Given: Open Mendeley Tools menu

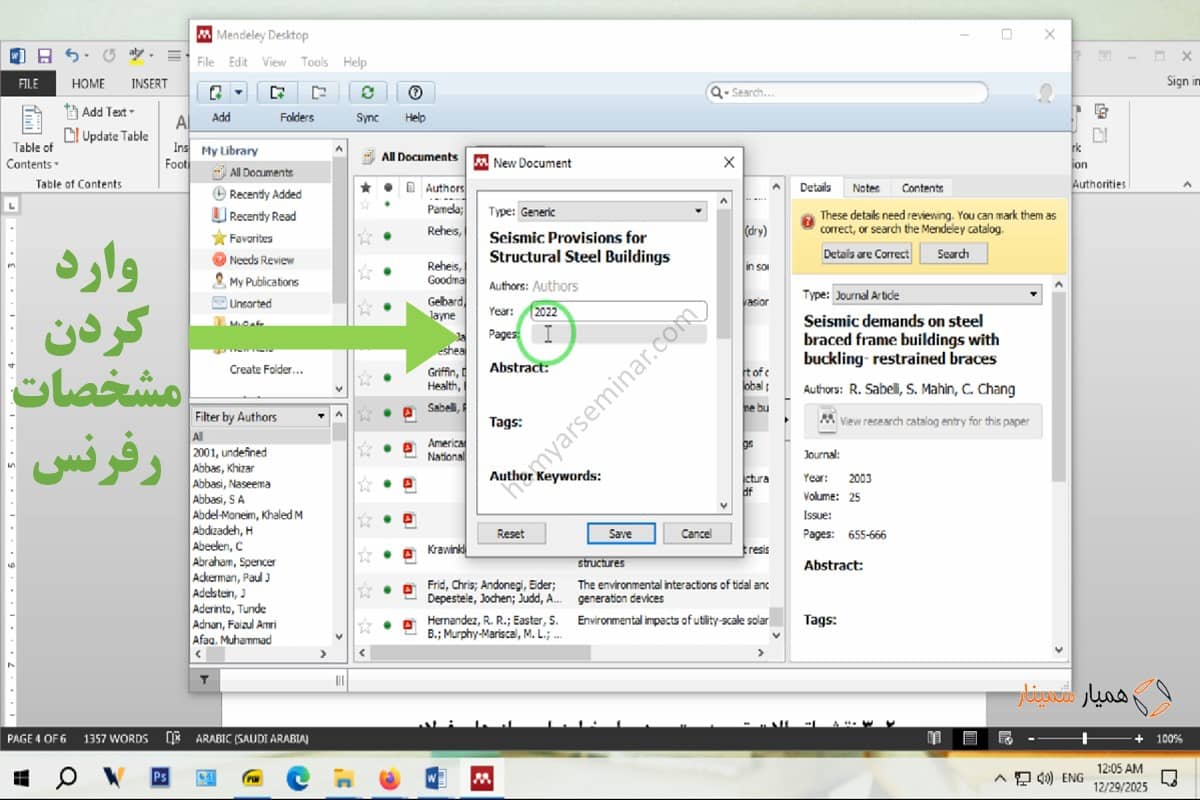Looking at the screenshot, I should click(314, 62).
